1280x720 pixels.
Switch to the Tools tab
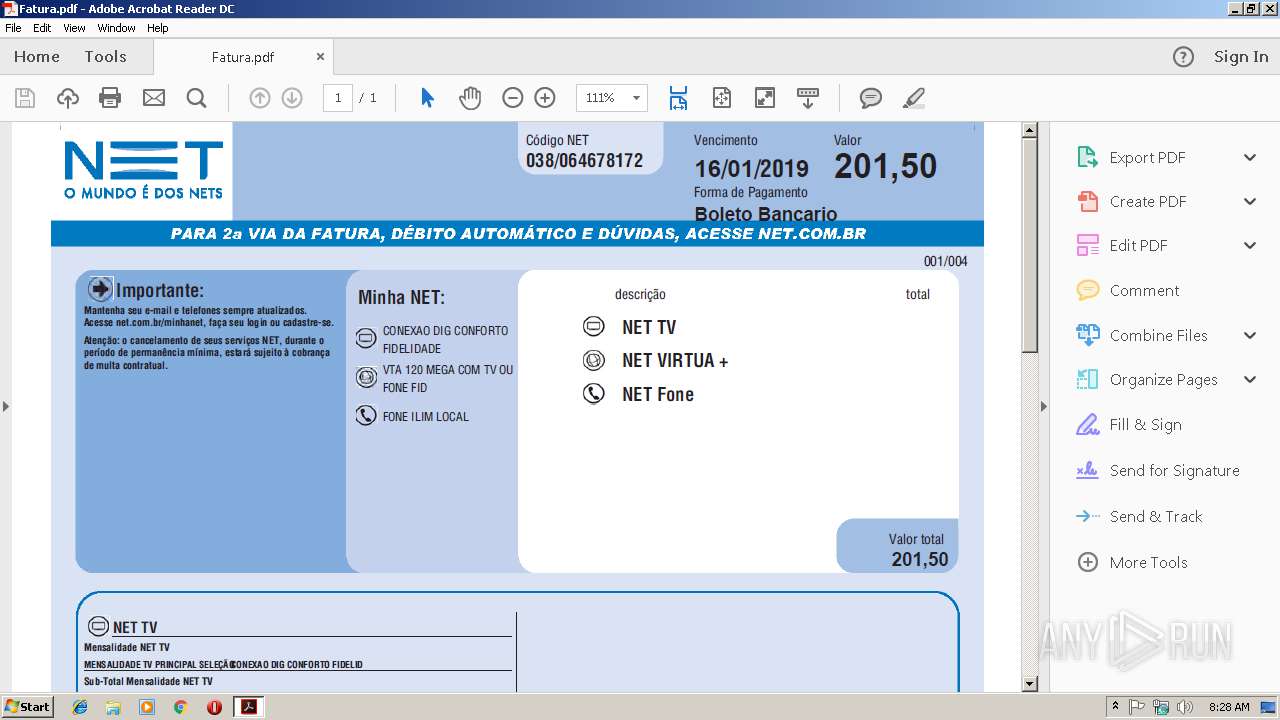(x=105, y=57)
